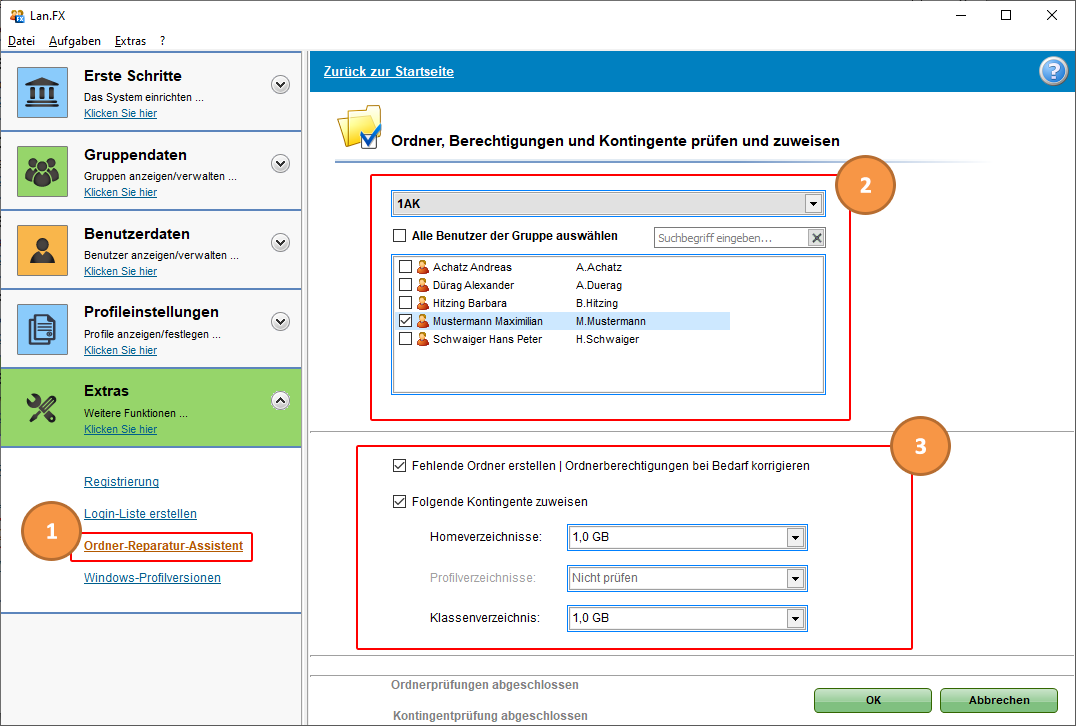
Task: Click the Profileinstellungen documents icon
Action: coord(42,330)
